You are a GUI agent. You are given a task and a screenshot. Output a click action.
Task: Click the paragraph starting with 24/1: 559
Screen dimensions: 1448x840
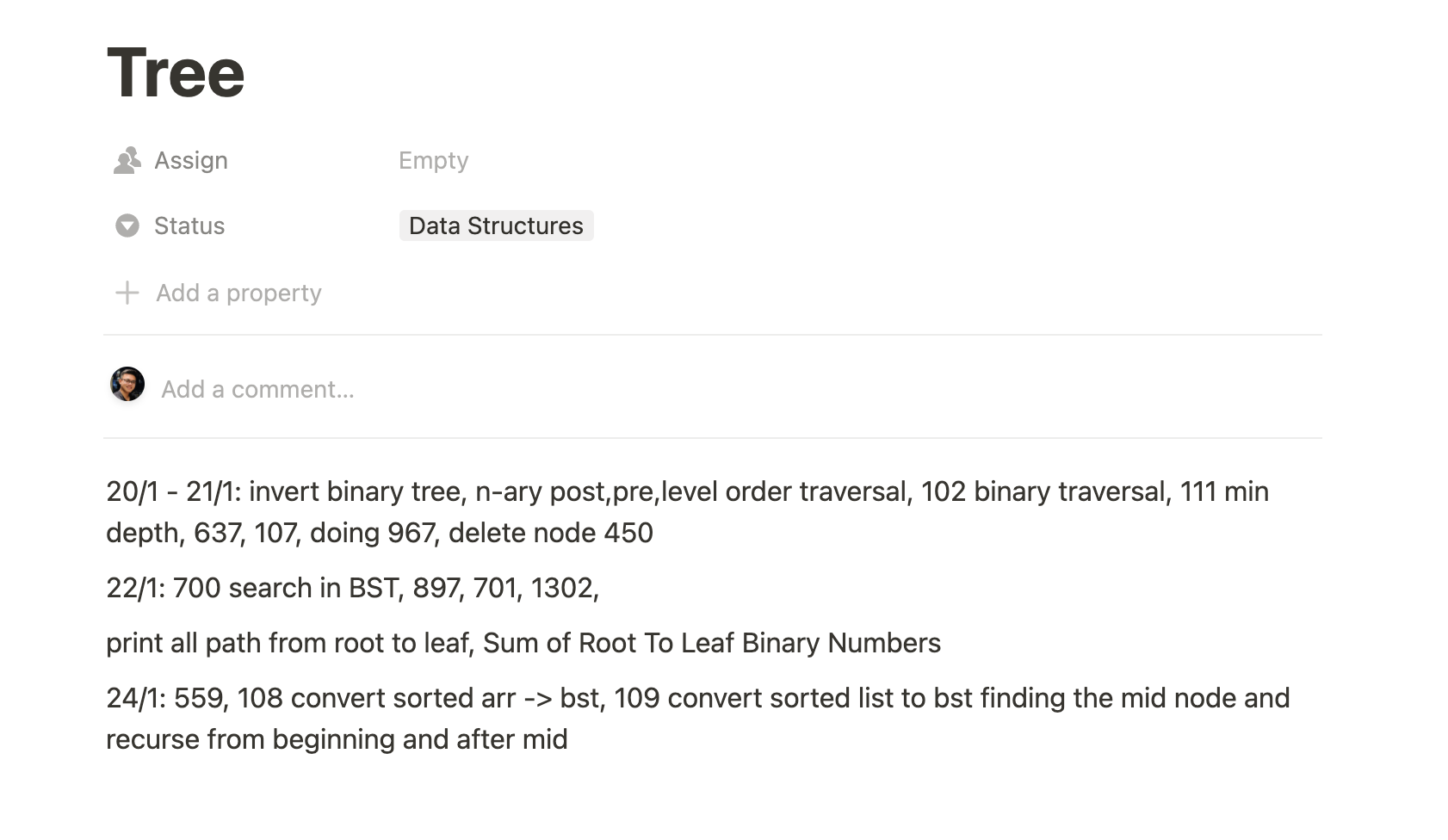pos(698,719)
